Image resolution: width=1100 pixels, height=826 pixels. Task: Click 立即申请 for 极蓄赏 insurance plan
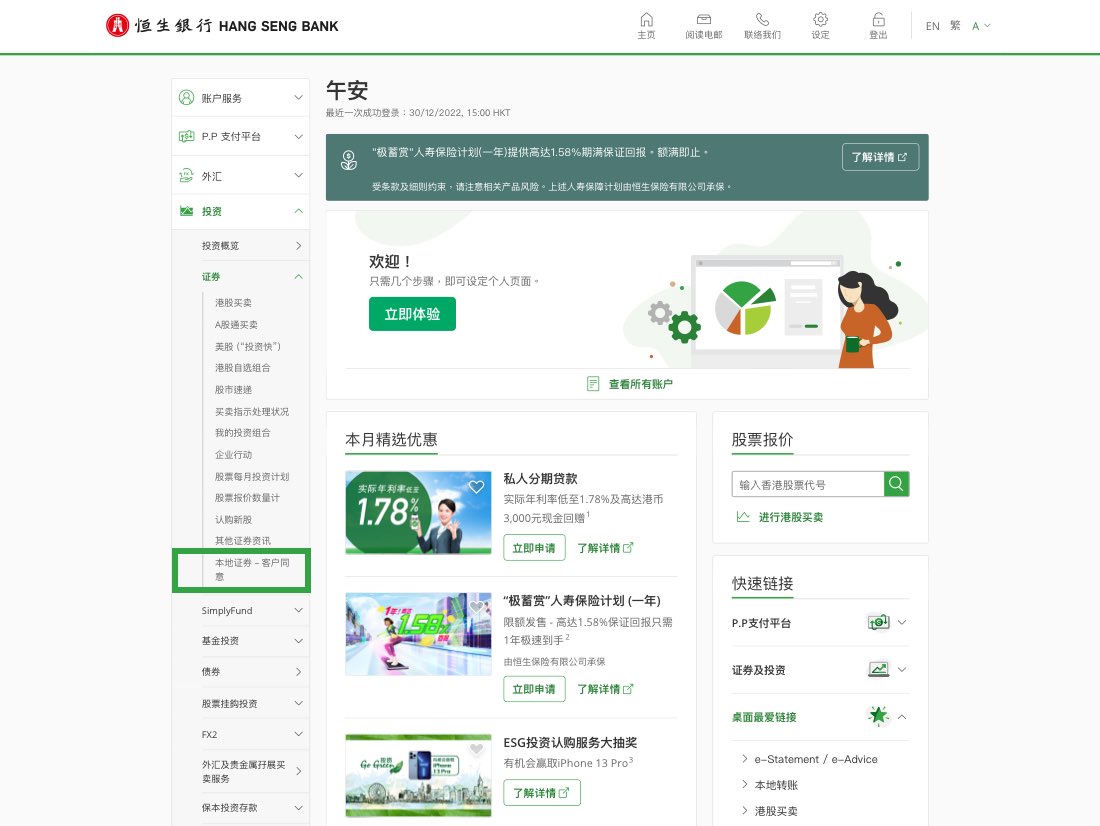(x=534, y=689)
